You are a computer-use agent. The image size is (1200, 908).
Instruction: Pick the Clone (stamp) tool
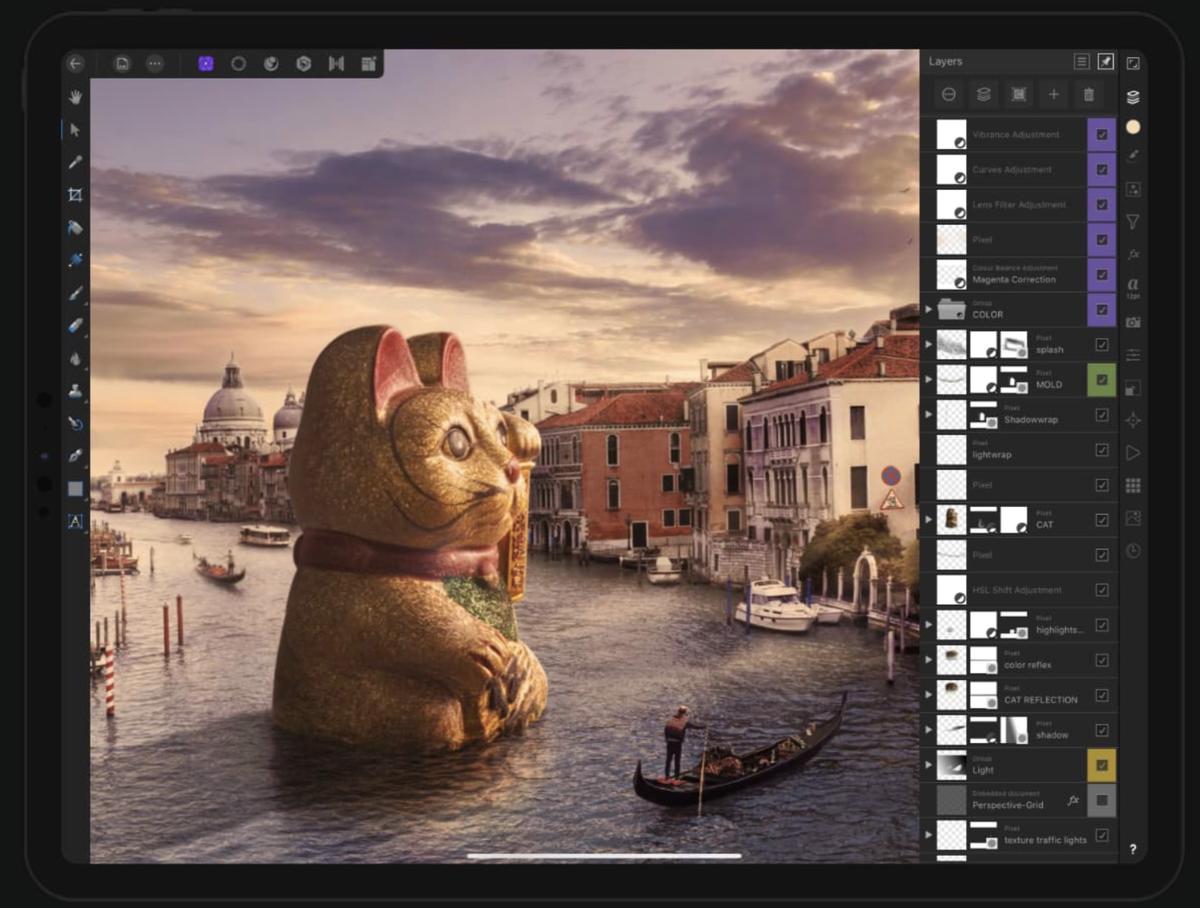click(x=75, y=391)
